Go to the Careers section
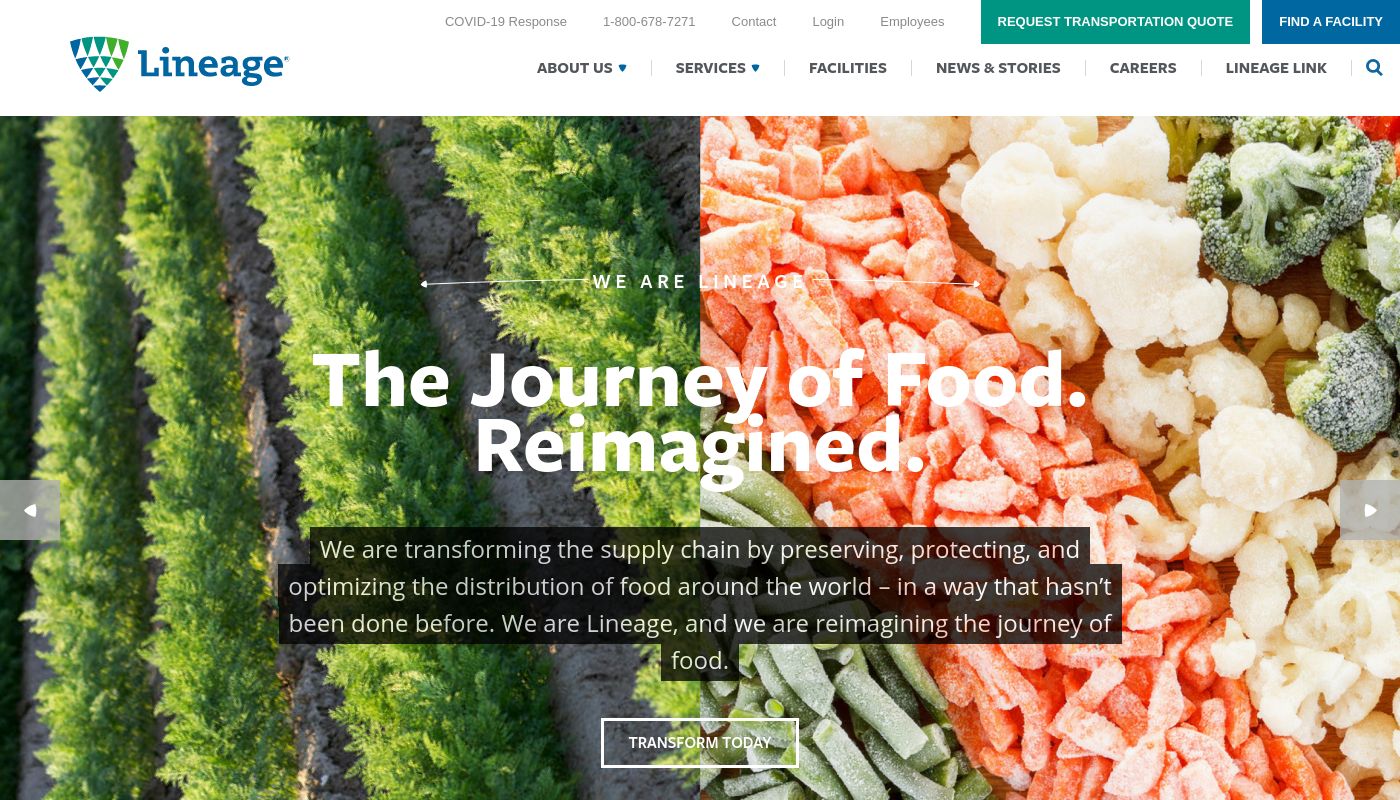 (x=1143, y=68)
